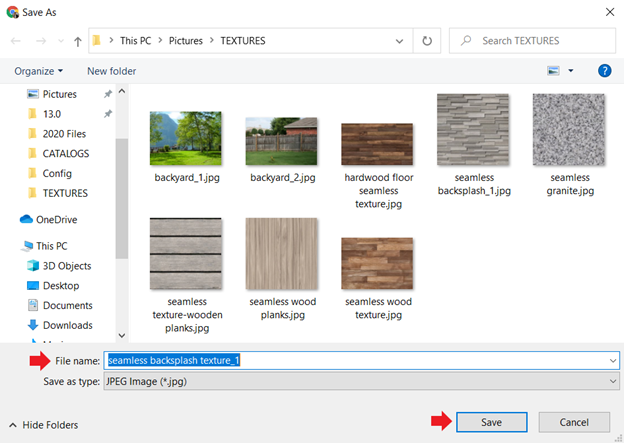Image resolution: width=624 pixels, height=443 pixels.
Task: Click the seamless granite.jpg file name label
Action: 570,184
